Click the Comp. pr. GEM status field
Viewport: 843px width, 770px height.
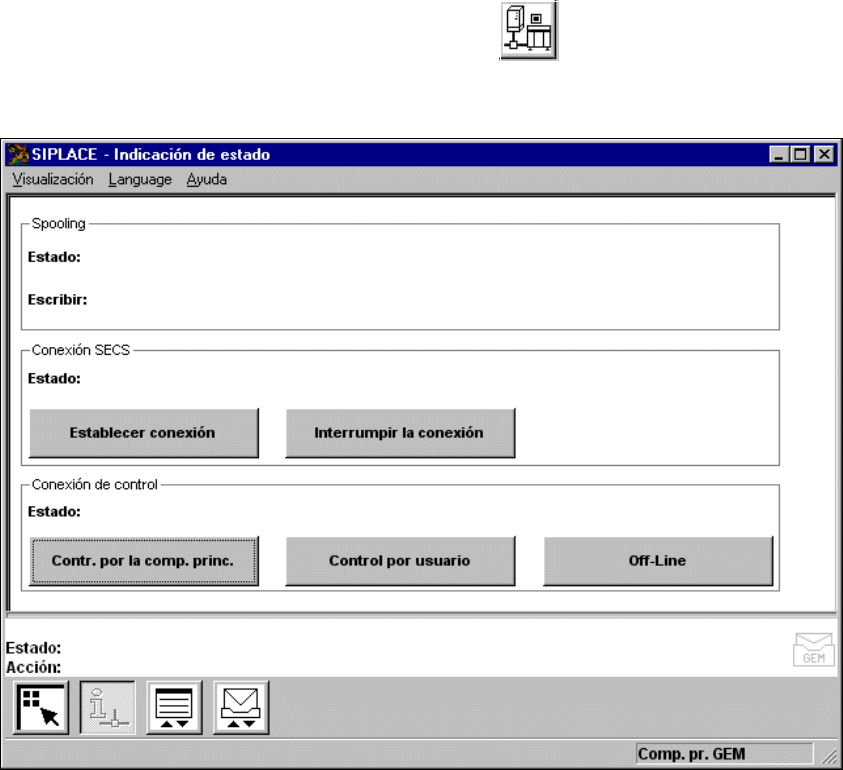(724, 754)
